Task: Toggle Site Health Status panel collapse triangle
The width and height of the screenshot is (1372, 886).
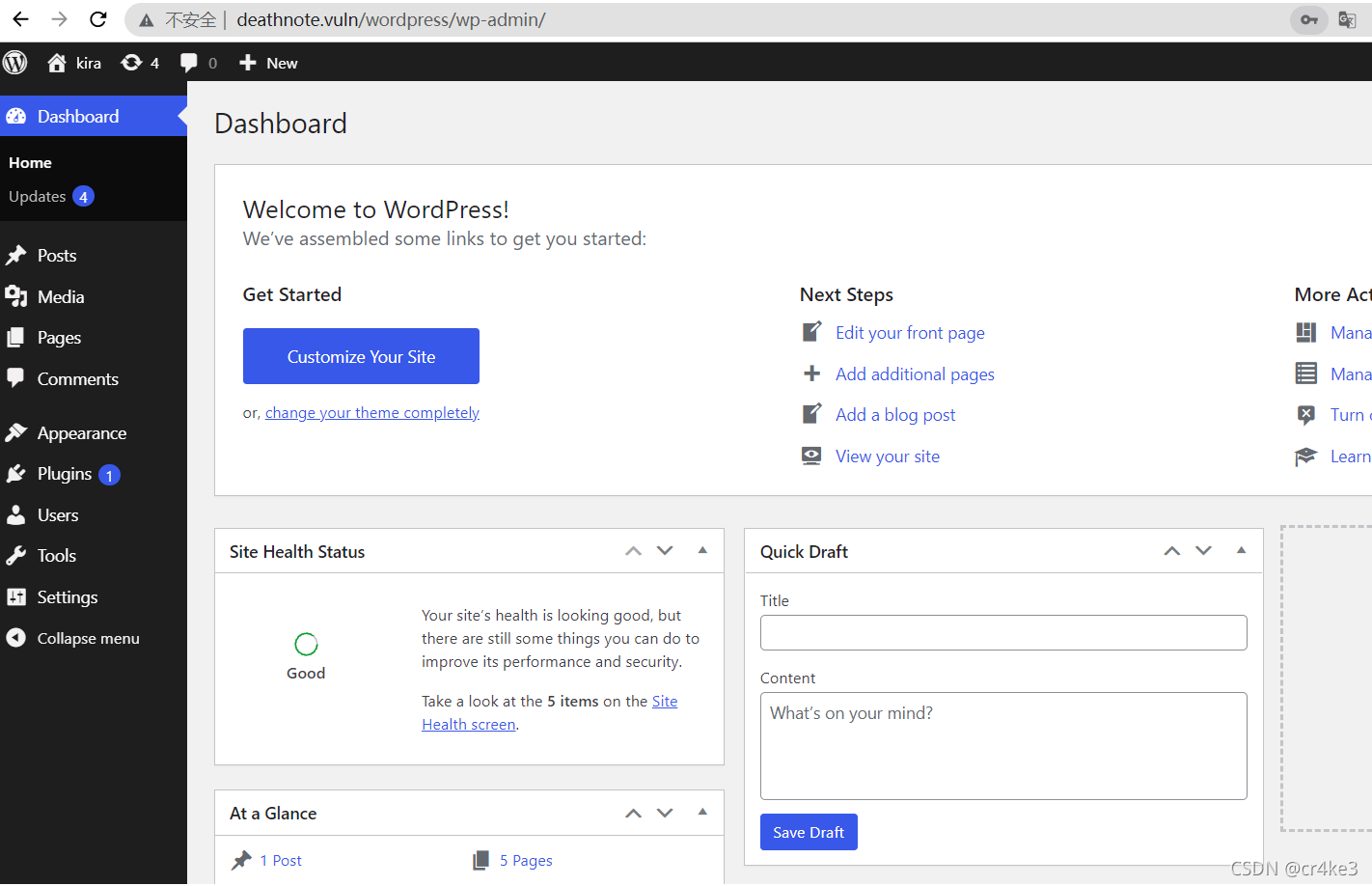Action: [x=702, y=550]
